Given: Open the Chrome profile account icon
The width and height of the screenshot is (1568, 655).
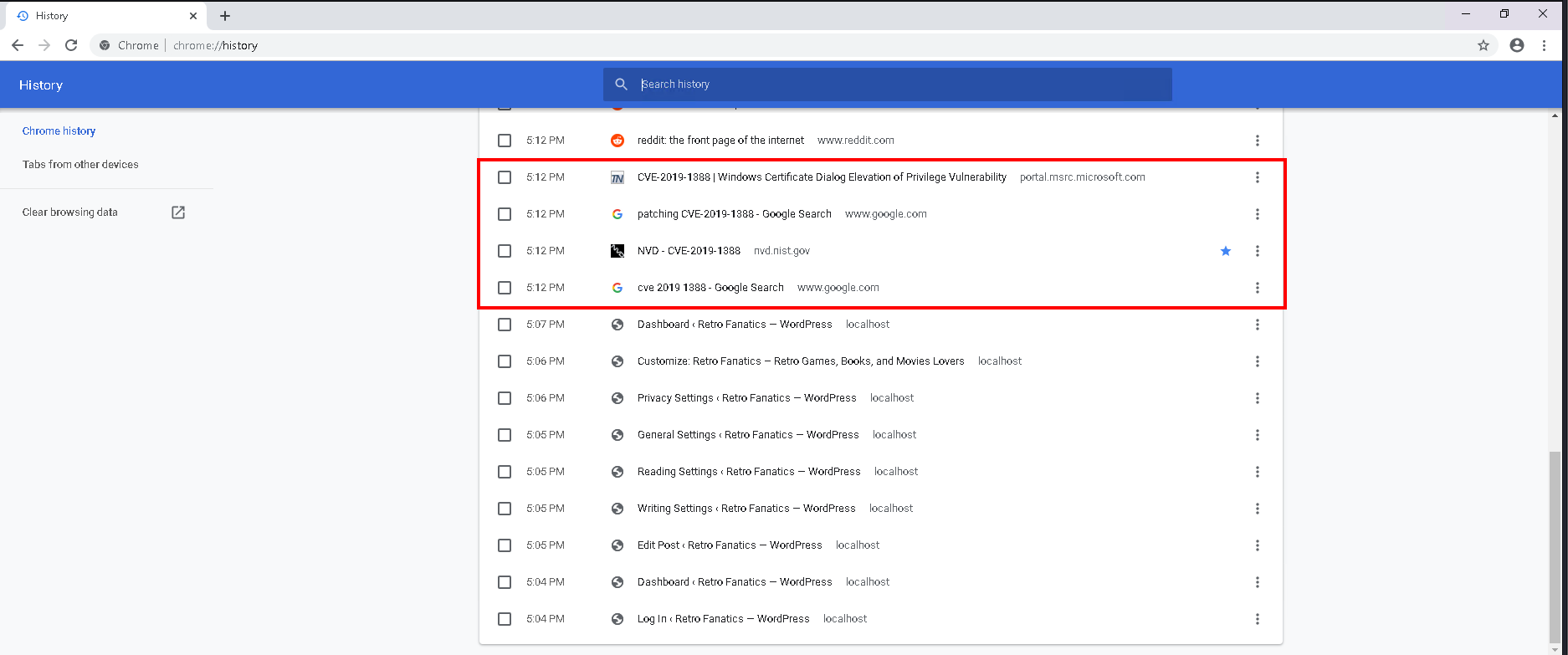Looking at the screenshot, I should point(1516,45).
